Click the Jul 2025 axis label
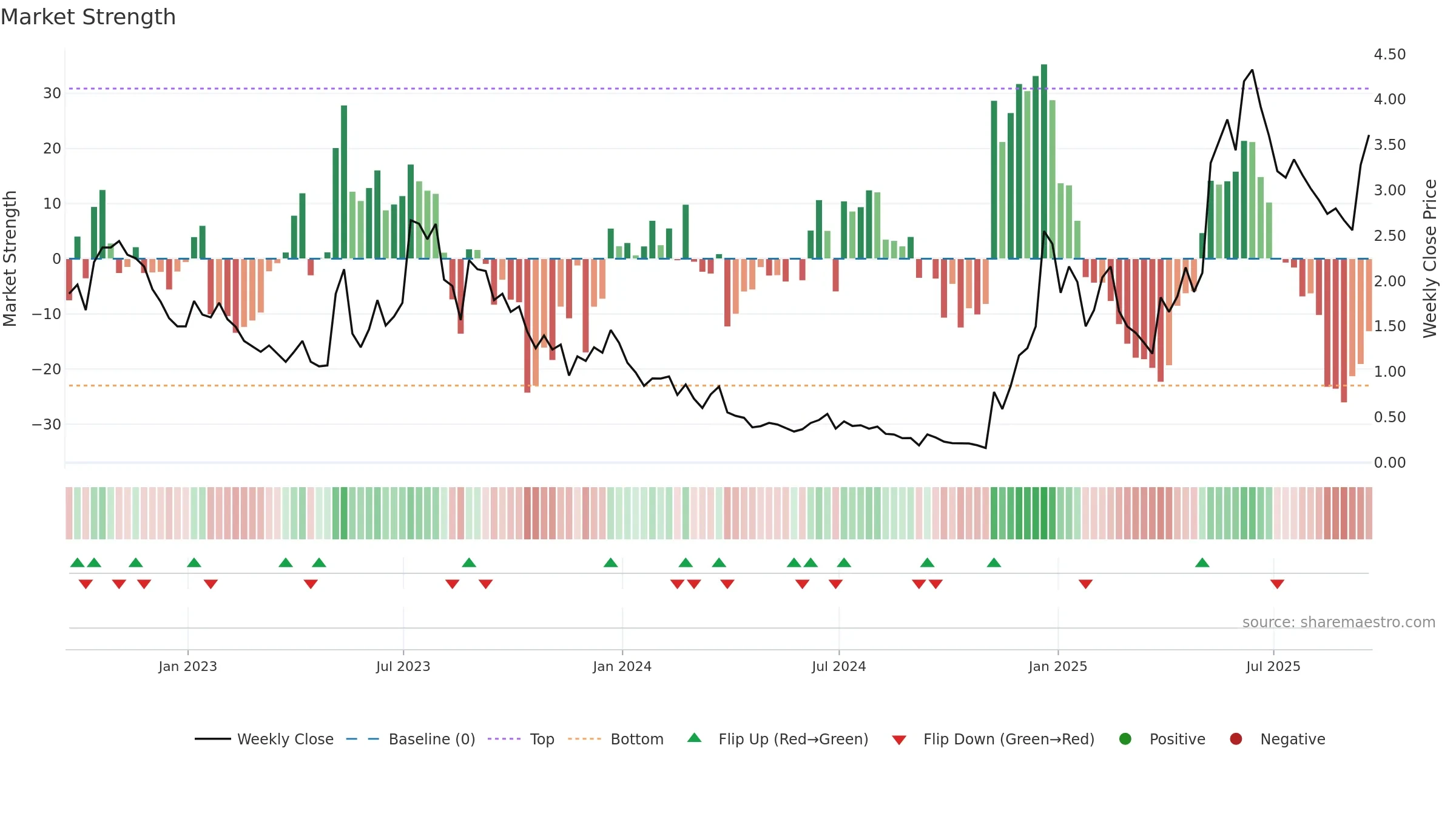This screenshot has width=1456, height=819. [x=1273, y=666]
